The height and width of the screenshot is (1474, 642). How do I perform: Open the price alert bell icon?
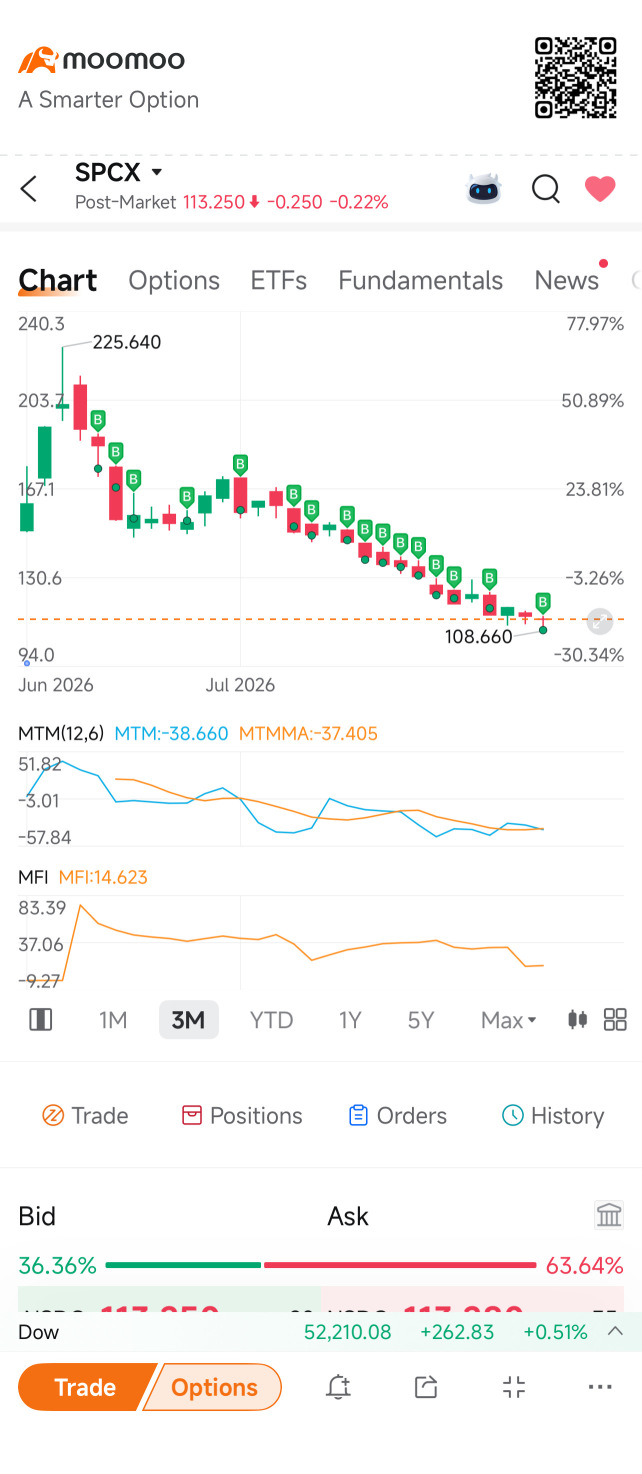click(x=338, y=1387)
